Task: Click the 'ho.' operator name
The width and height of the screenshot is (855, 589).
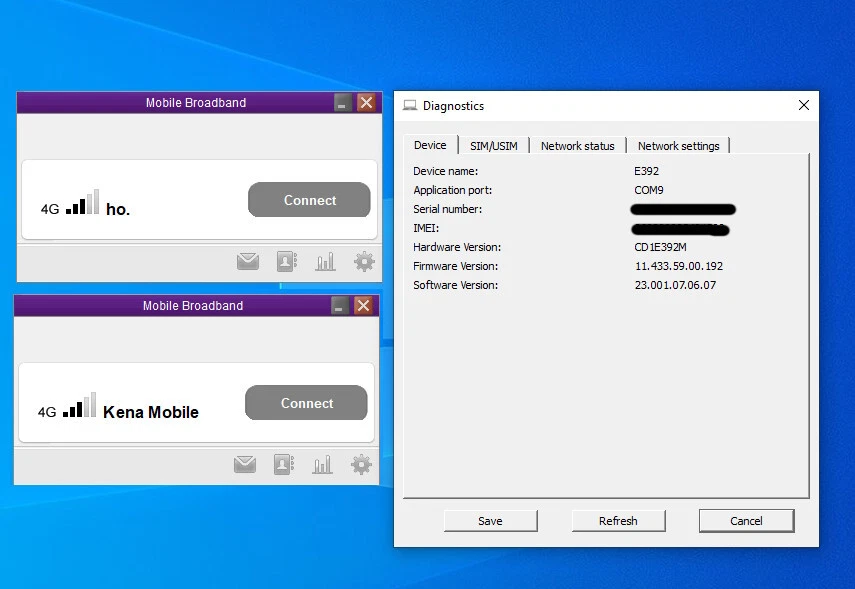Action: (x=118, y=209)
